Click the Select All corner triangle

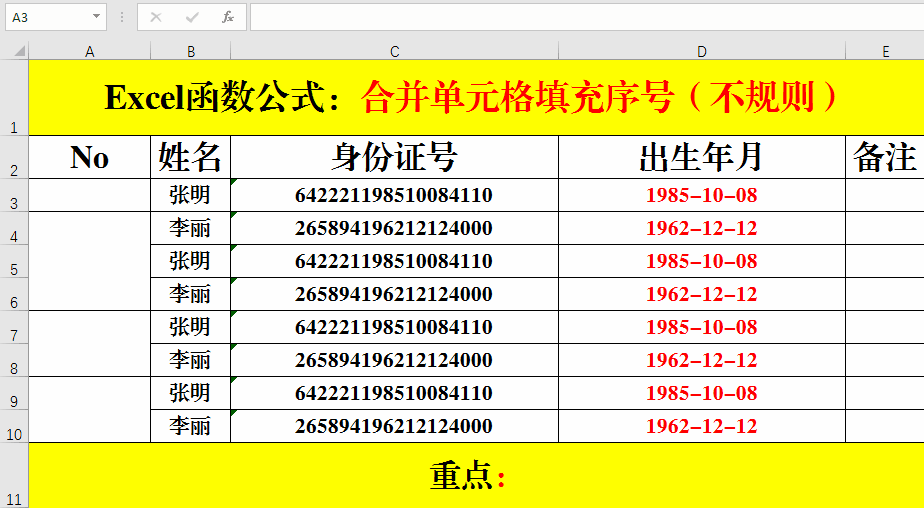pyautogui.click(x=19, y=51)
